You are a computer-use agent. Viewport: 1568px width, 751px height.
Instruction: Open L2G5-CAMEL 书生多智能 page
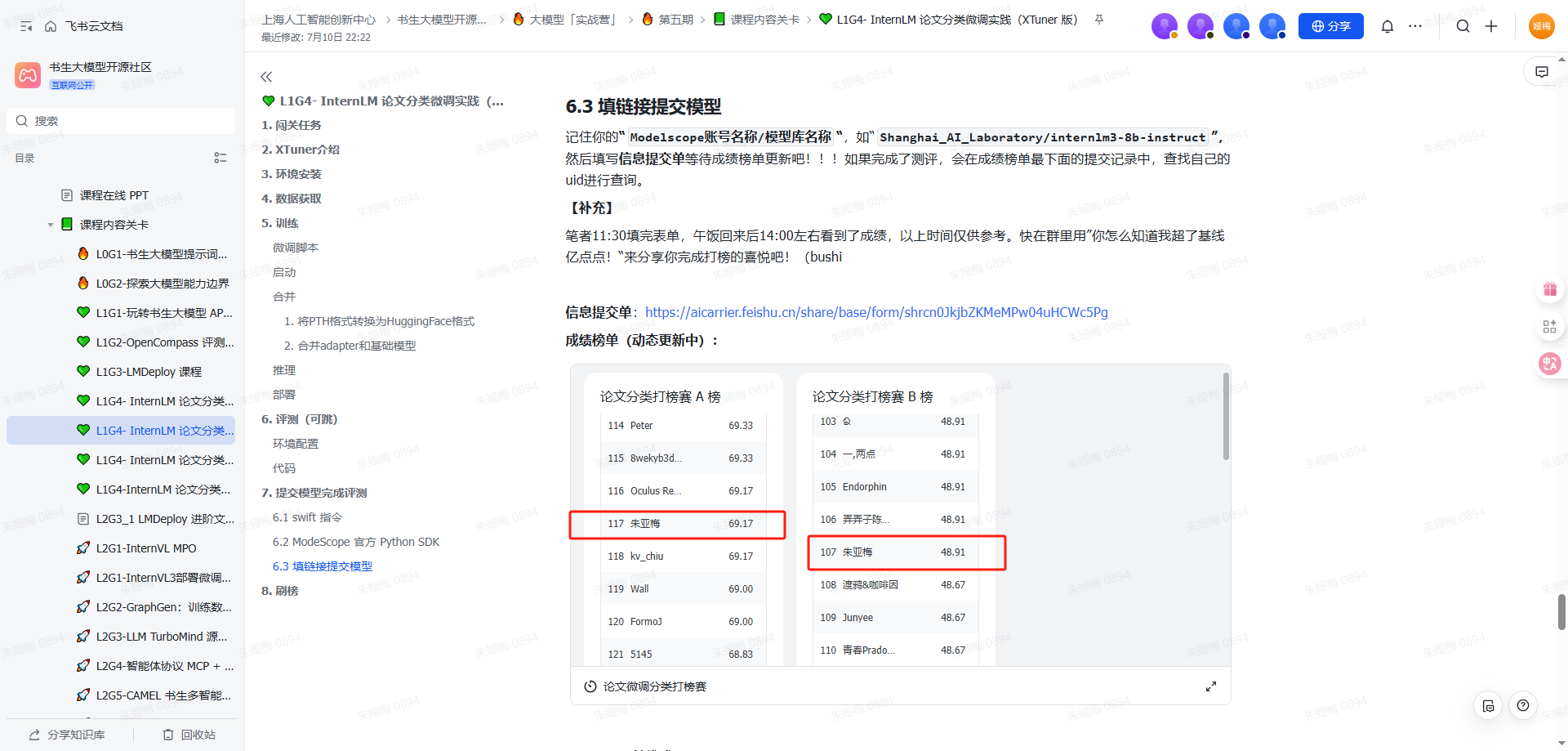[x=163, y=695]
